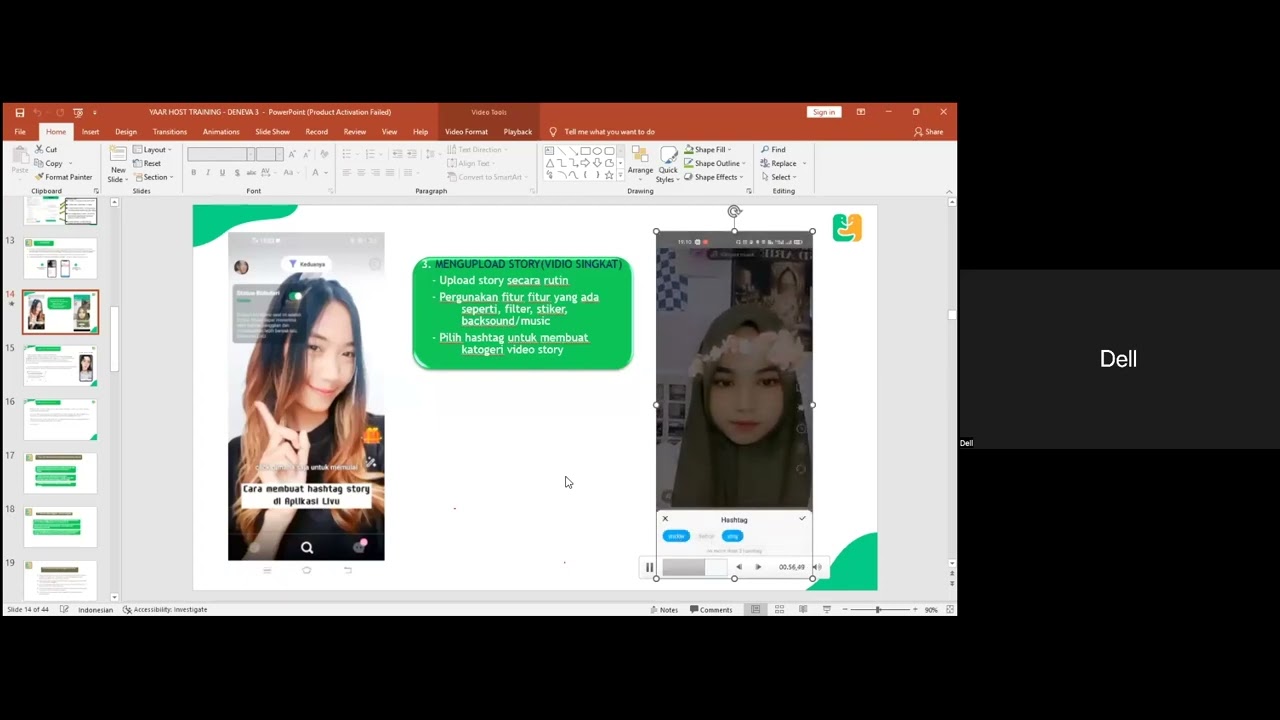Open the Shape Fill dropdown
The image size is (1280, 720).
(708, 149)
